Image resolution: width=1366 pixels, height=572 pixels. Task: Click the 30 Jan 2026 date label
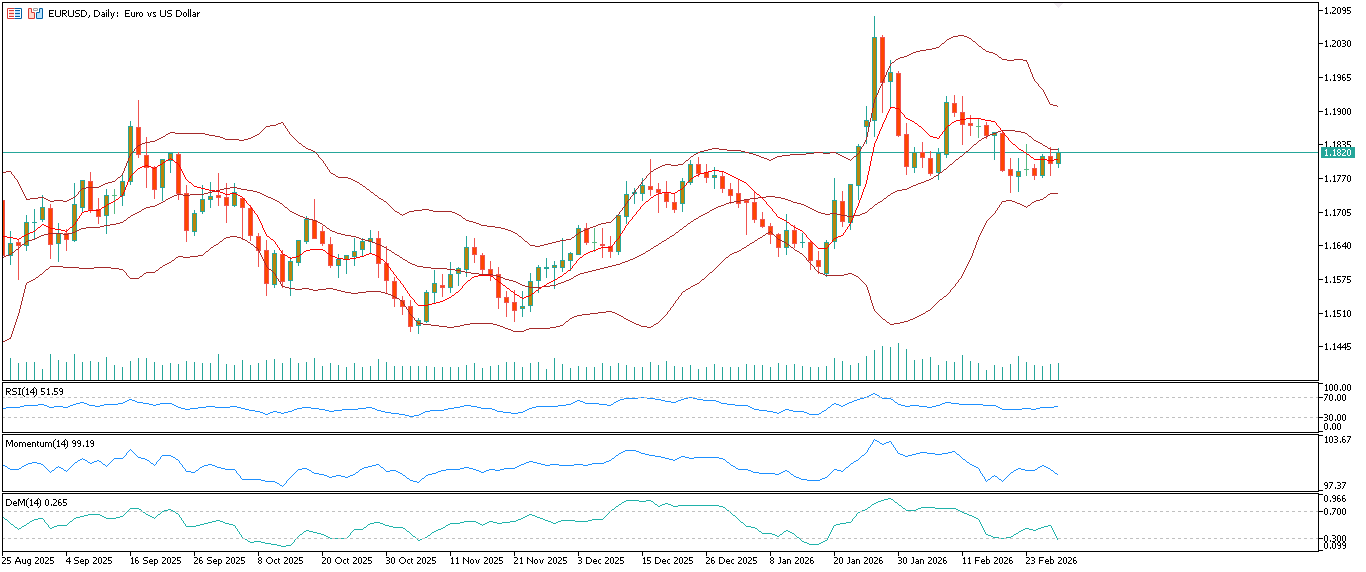coord(922,561)
